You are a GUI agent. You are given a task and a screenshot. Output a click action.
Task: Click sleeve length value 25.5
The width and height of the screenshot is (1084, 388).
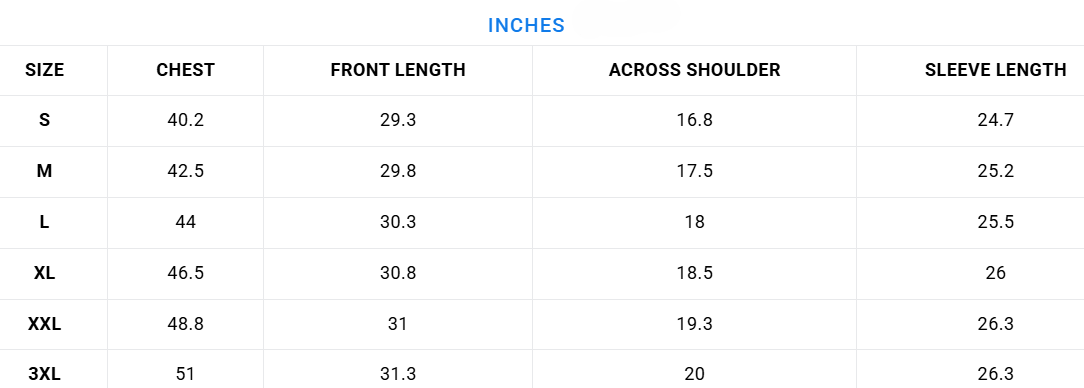(996, 222)
